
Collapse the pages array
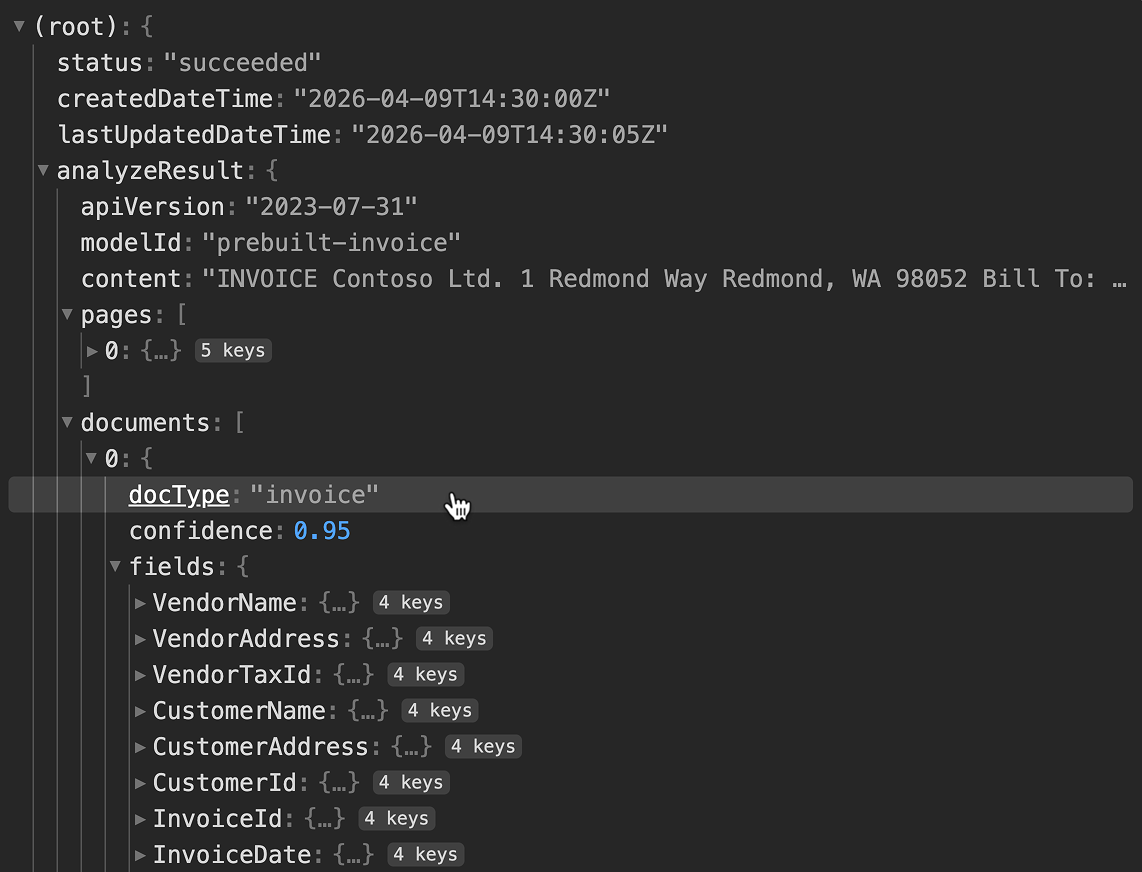[x=67, y=315]
